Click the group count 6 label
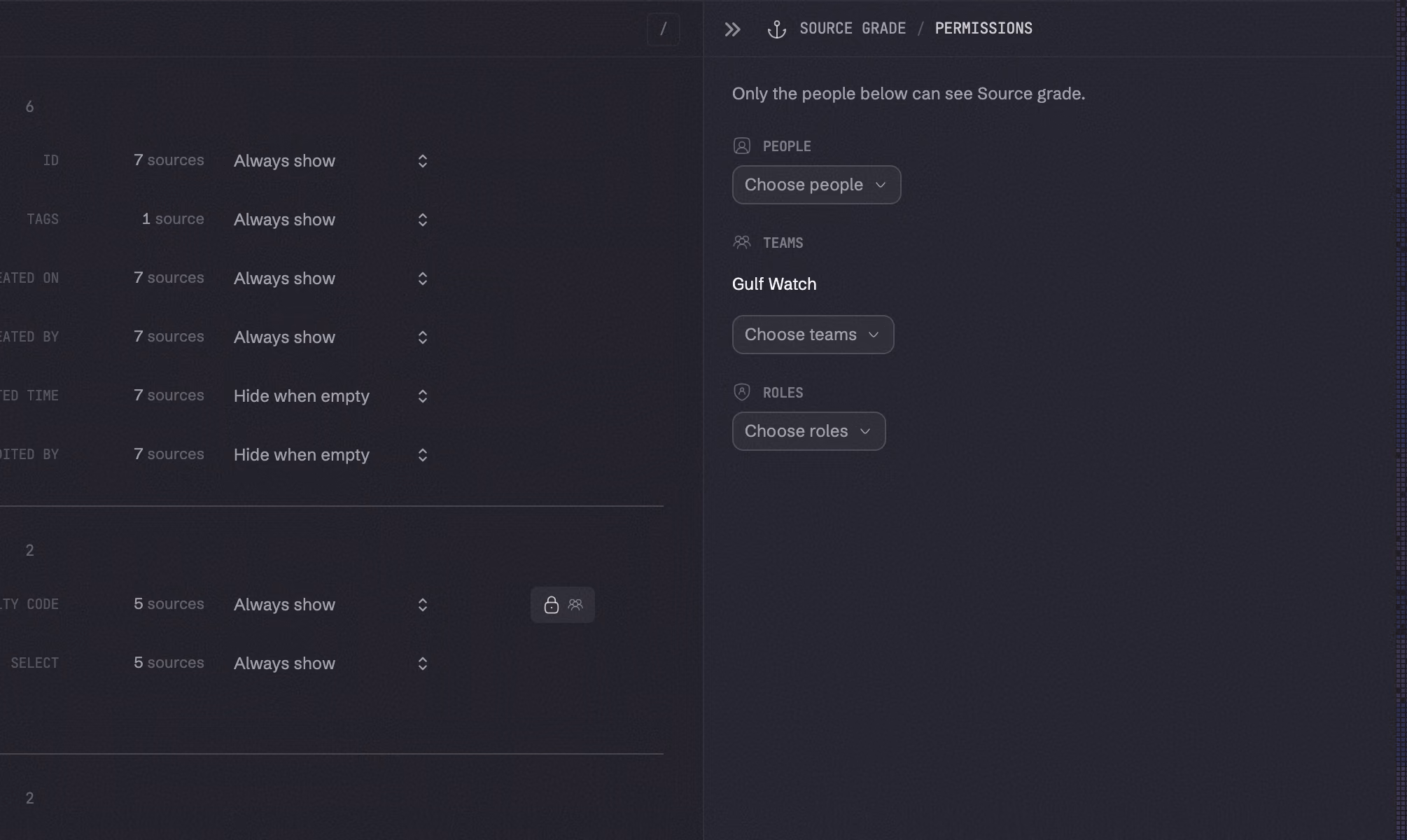 coord(29,106)
